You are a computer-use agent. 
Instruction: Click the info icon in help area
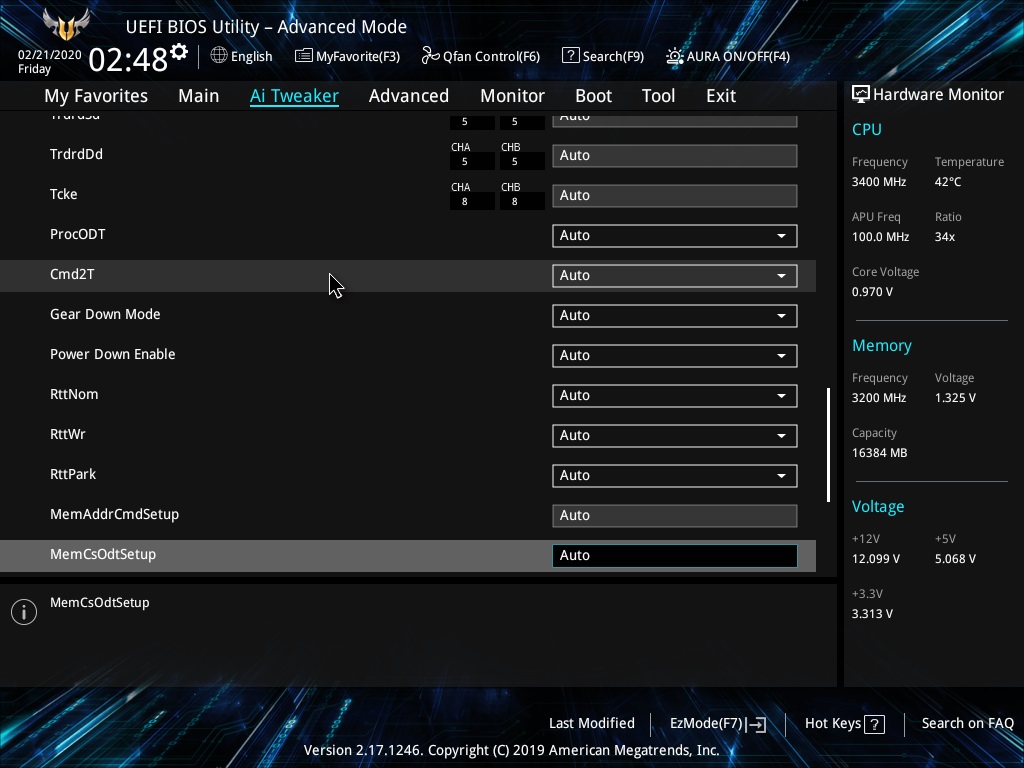click(24, 612)
